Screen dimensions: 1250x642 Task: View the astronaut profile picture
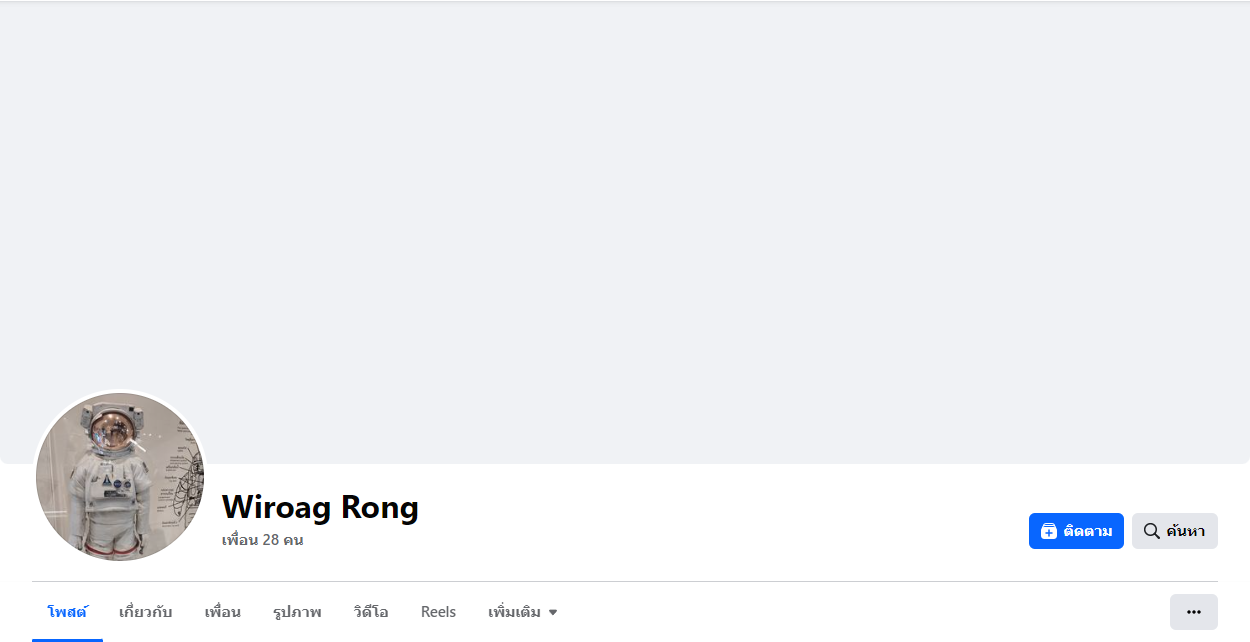click(120, 476)
